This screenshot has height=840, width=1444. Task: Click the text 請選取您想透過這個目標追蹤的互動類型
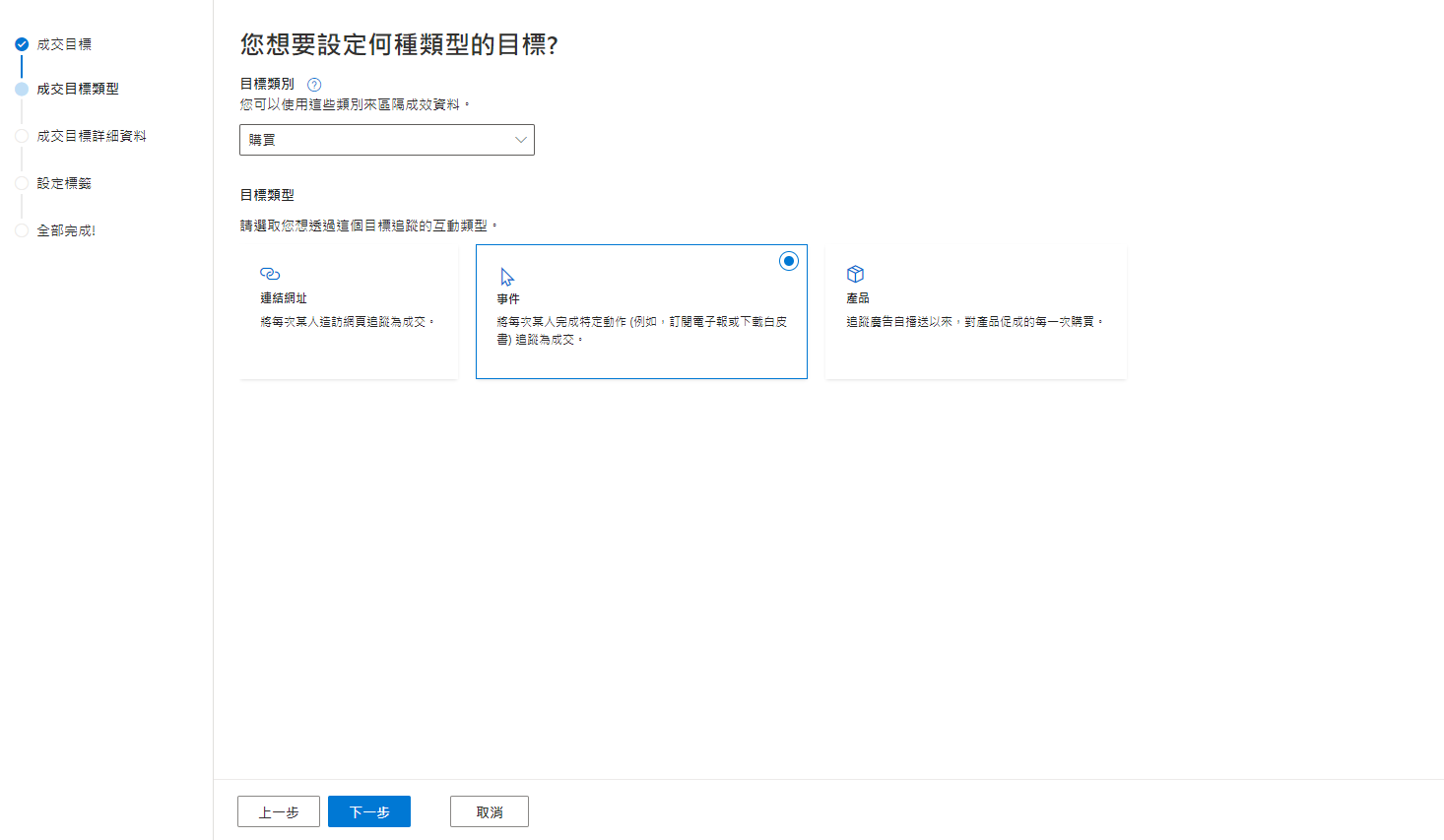[x=369, y=226]
